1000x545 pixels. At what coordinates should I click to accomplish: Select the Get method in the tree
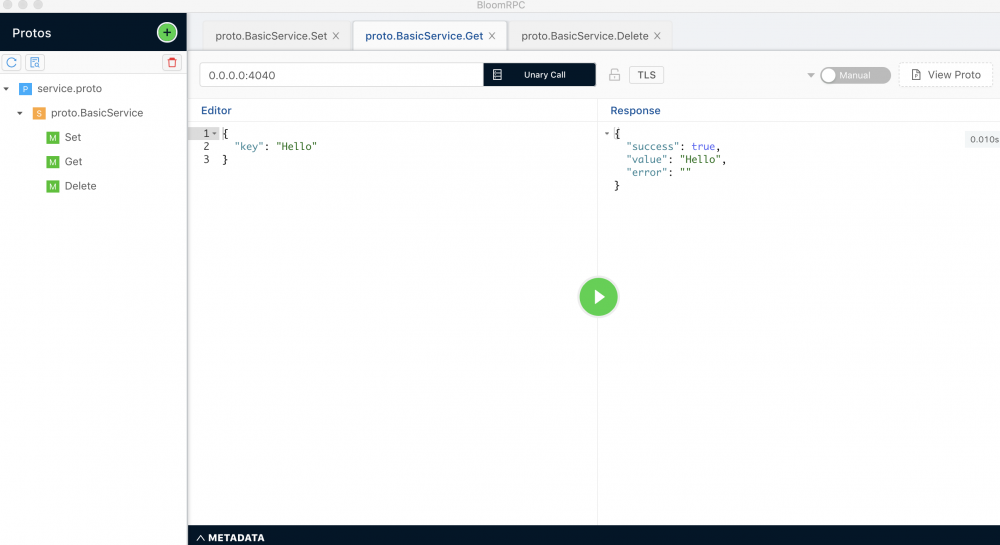tap(73, 162)
